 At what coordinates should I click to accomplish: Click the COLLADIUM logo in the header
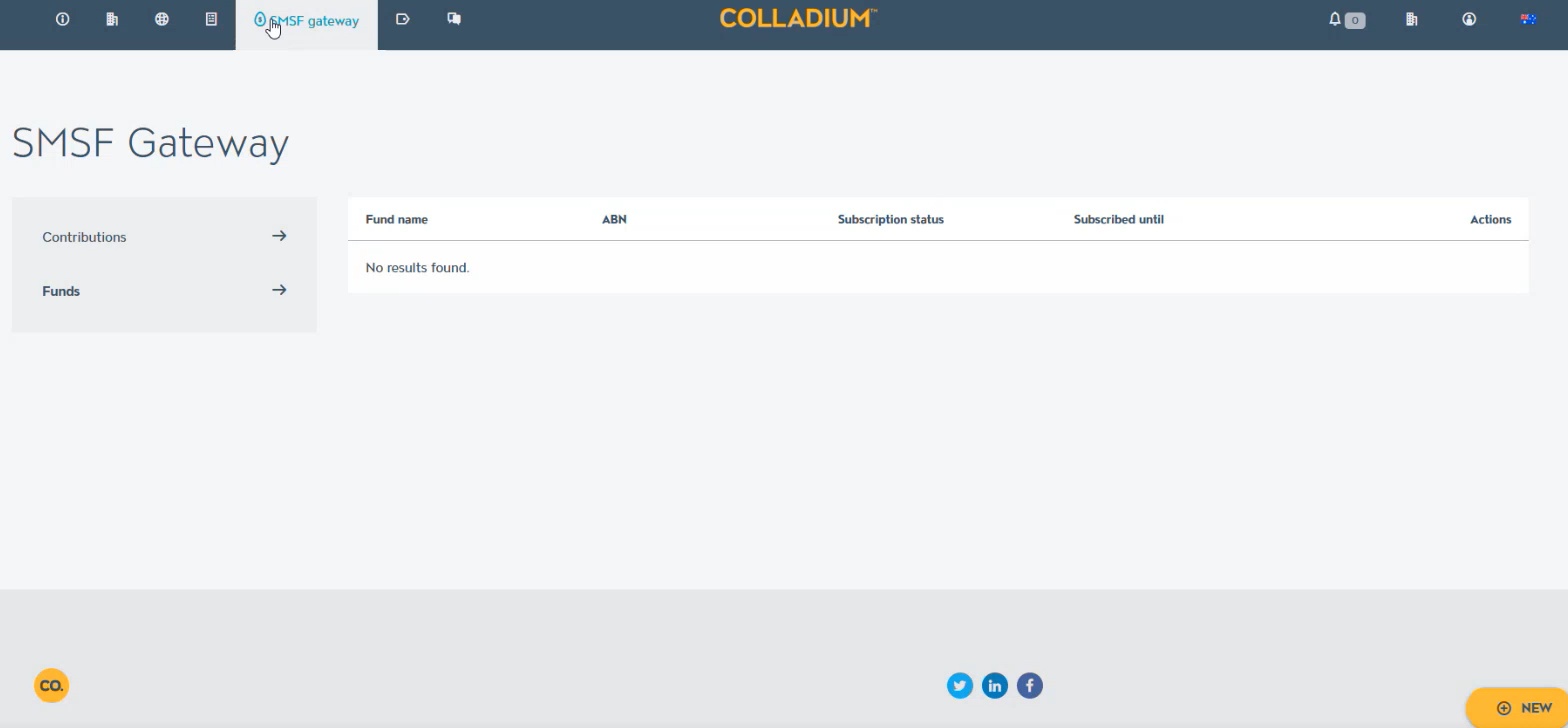[798, 18]
